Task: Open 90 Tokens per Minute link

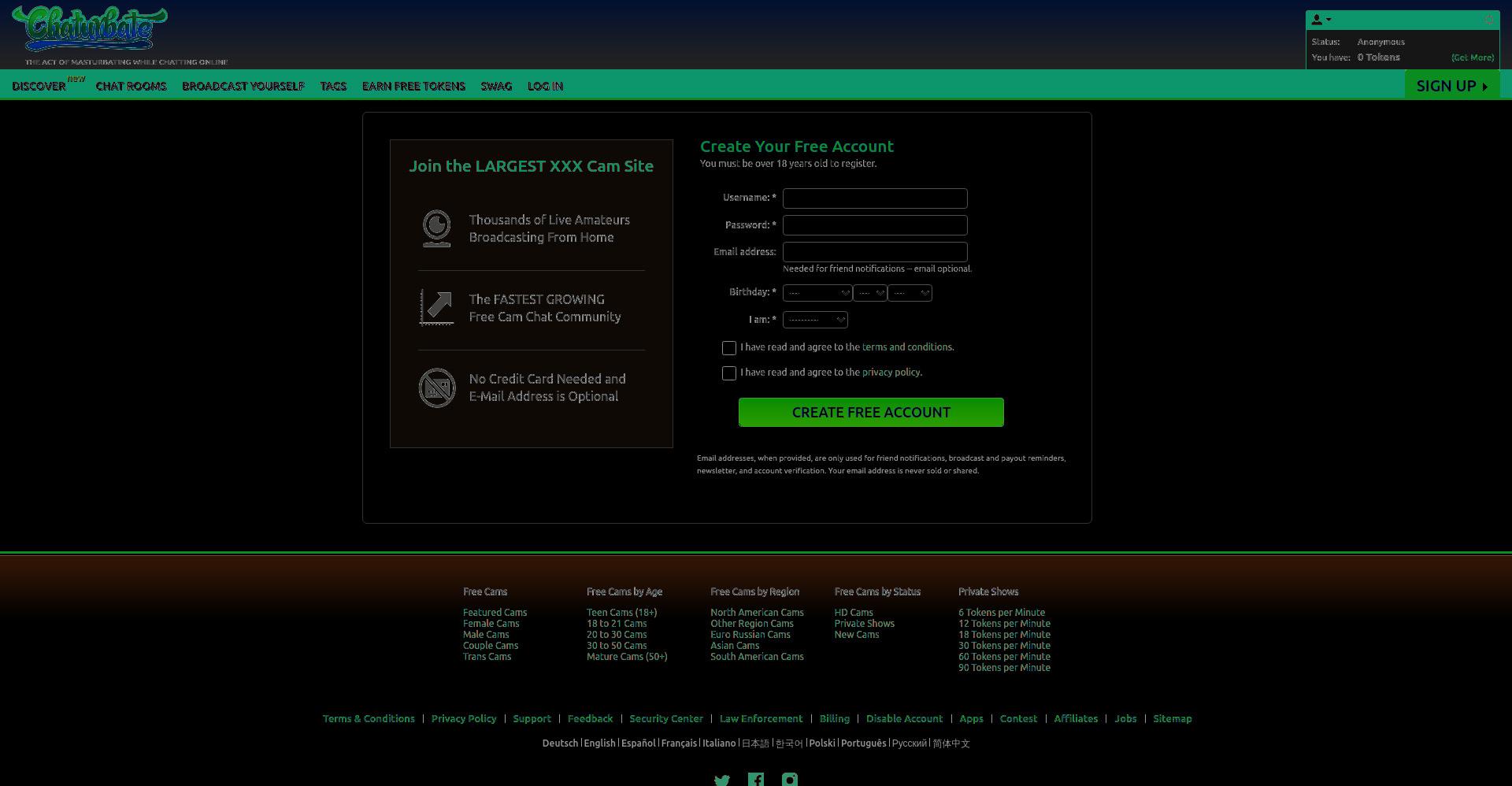Action: [1004, 668]
